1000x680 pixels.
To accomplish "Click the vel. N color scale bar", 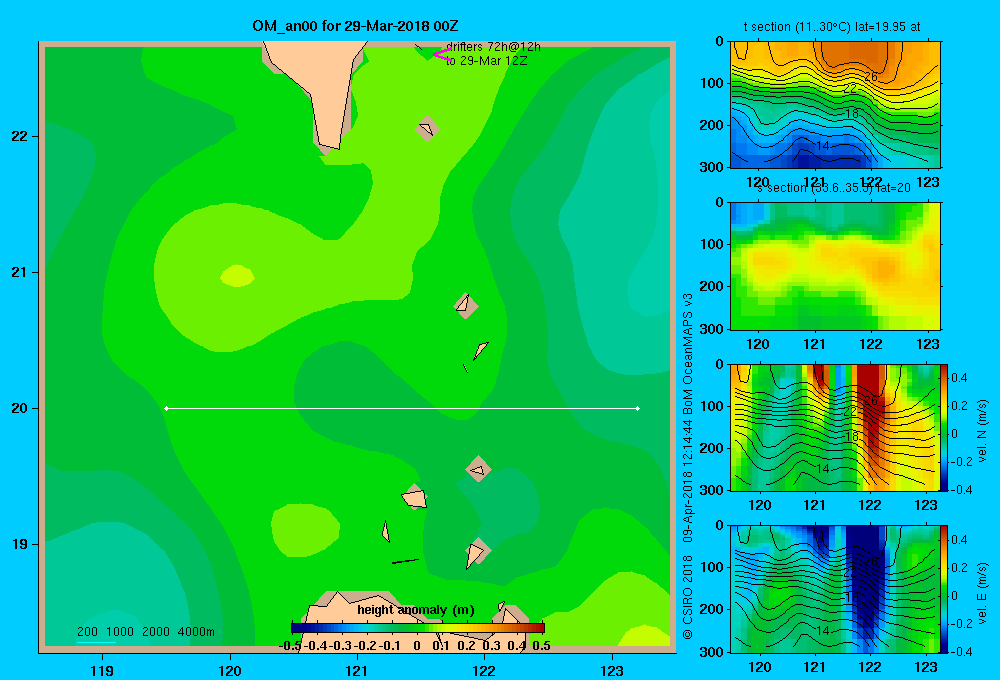I will pos(945,427).
